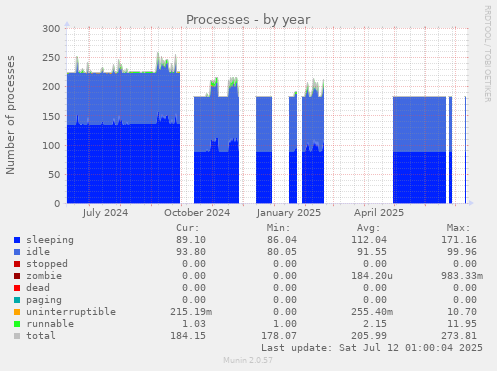
Task: Click the 'Avg:' column header
Action: point(368,228)
